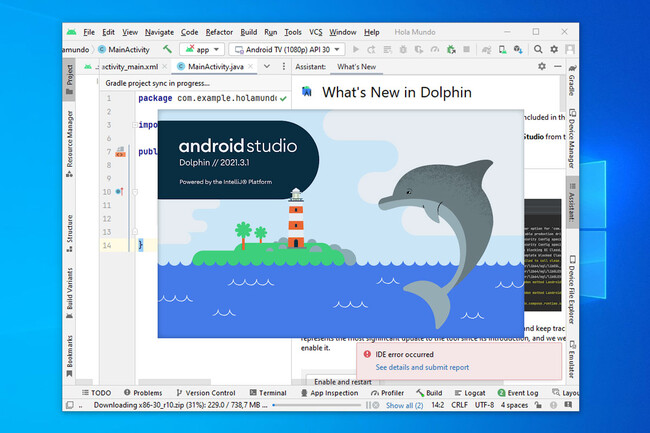The height and width of the screenshot is (433, 650).
Task: Collapse the method fold marker on line 10
Action: (135, 192)
